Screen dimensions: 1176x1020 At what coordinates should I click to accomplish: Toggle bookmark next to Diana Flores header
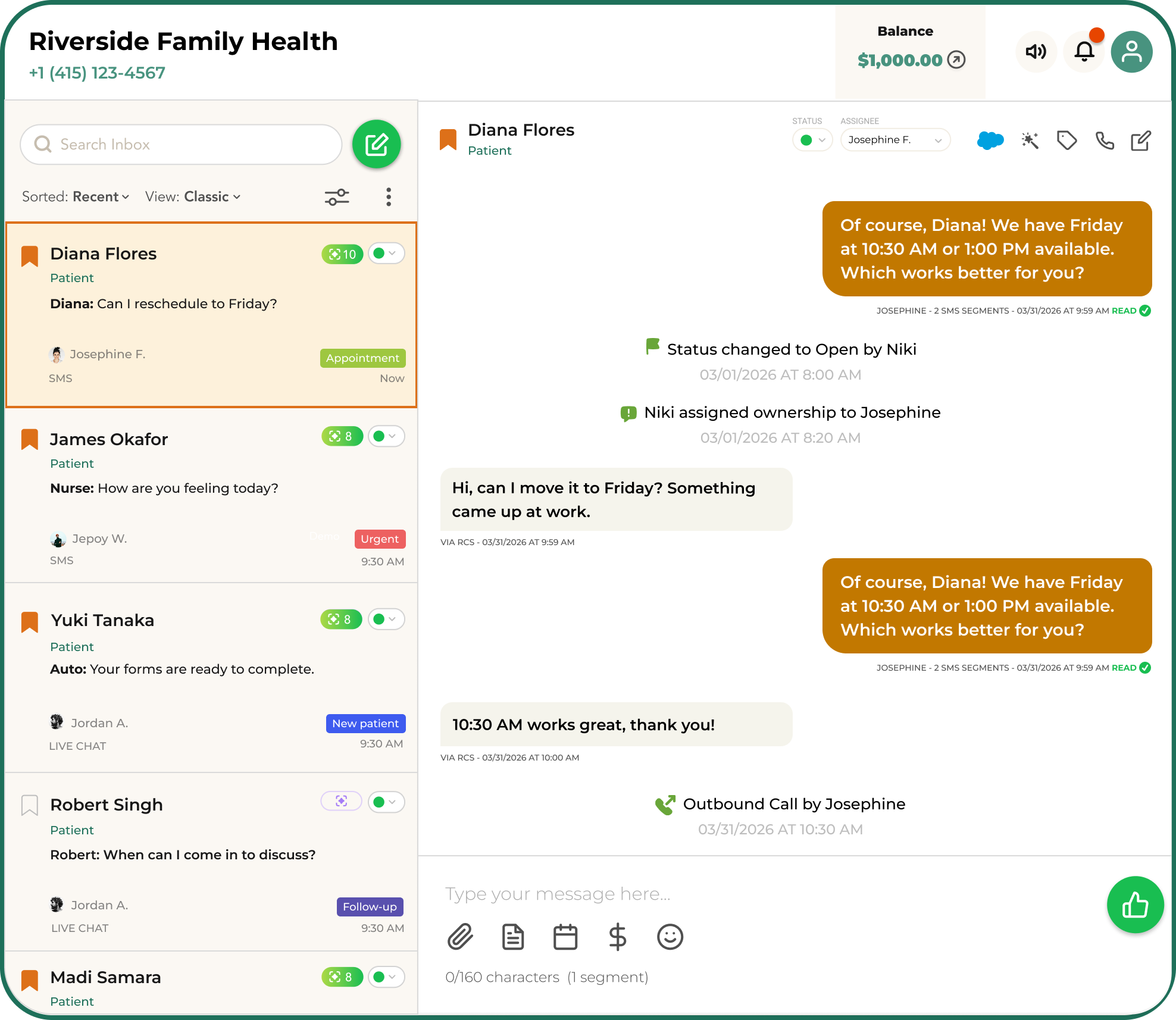[448, 140]
